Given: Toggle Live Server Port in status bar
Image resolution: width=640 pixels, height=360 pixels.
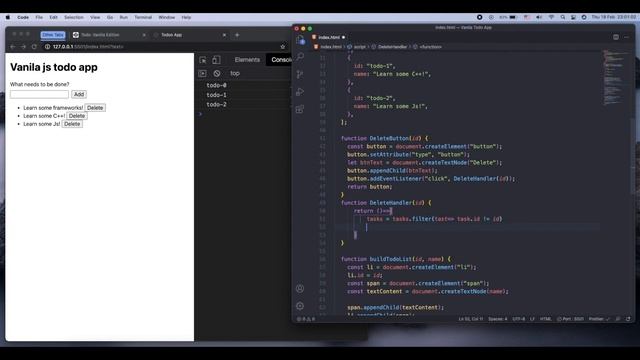Looking at the screenshot, I should tap(570, 319).
